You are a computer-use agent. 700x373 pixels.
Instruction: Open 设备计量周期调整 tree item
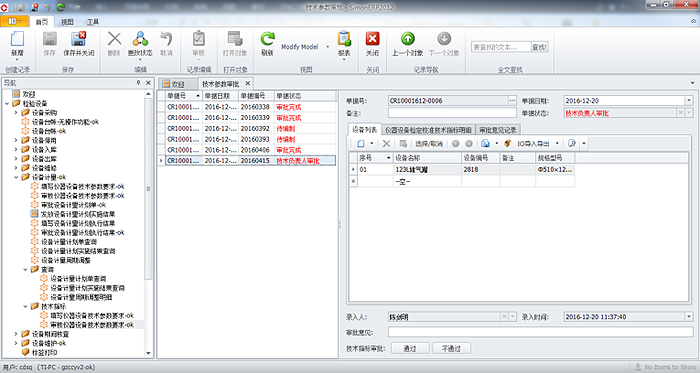[66, 261]
